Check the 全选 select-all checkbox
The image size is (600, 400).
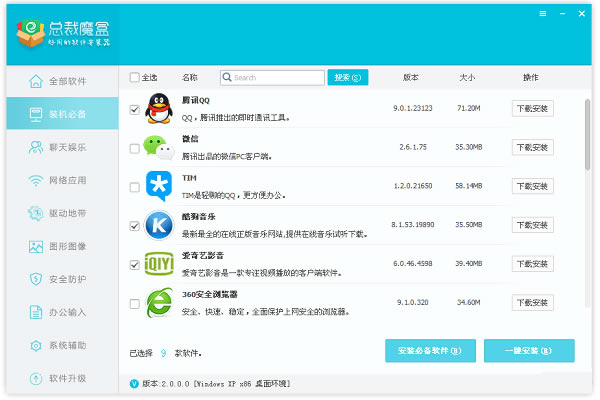click(x=135, y=77)
